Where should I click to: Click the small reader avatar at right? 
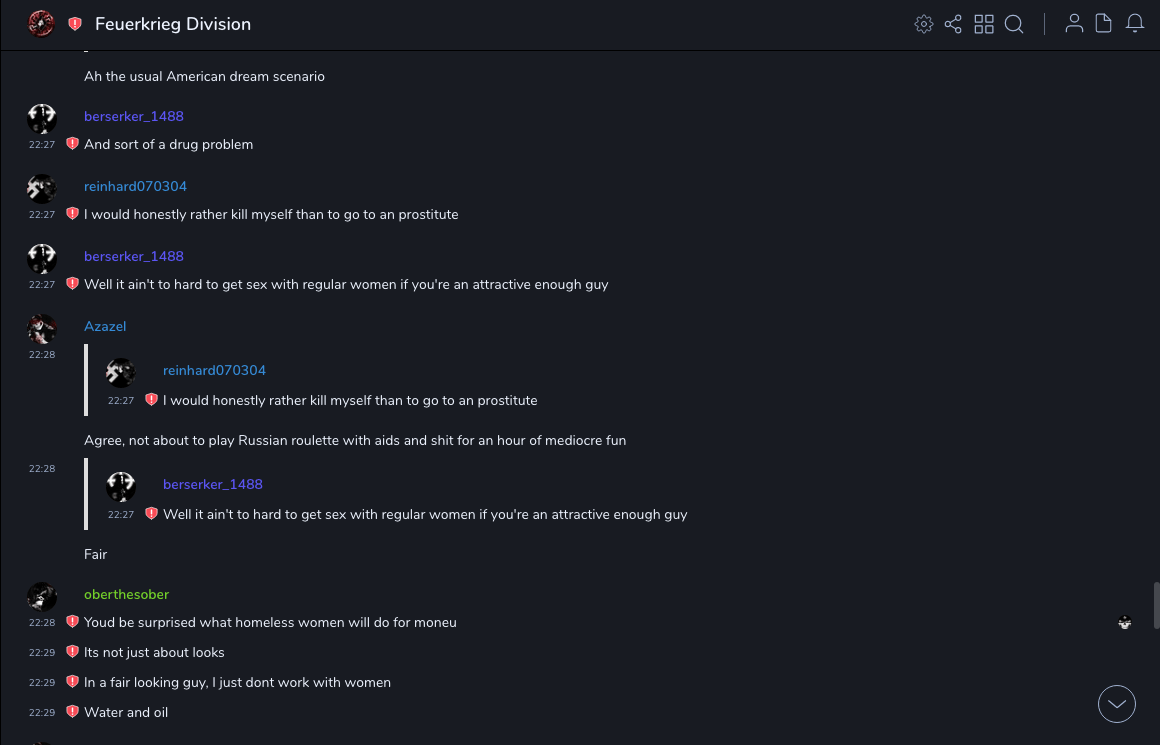[1125, 623]
